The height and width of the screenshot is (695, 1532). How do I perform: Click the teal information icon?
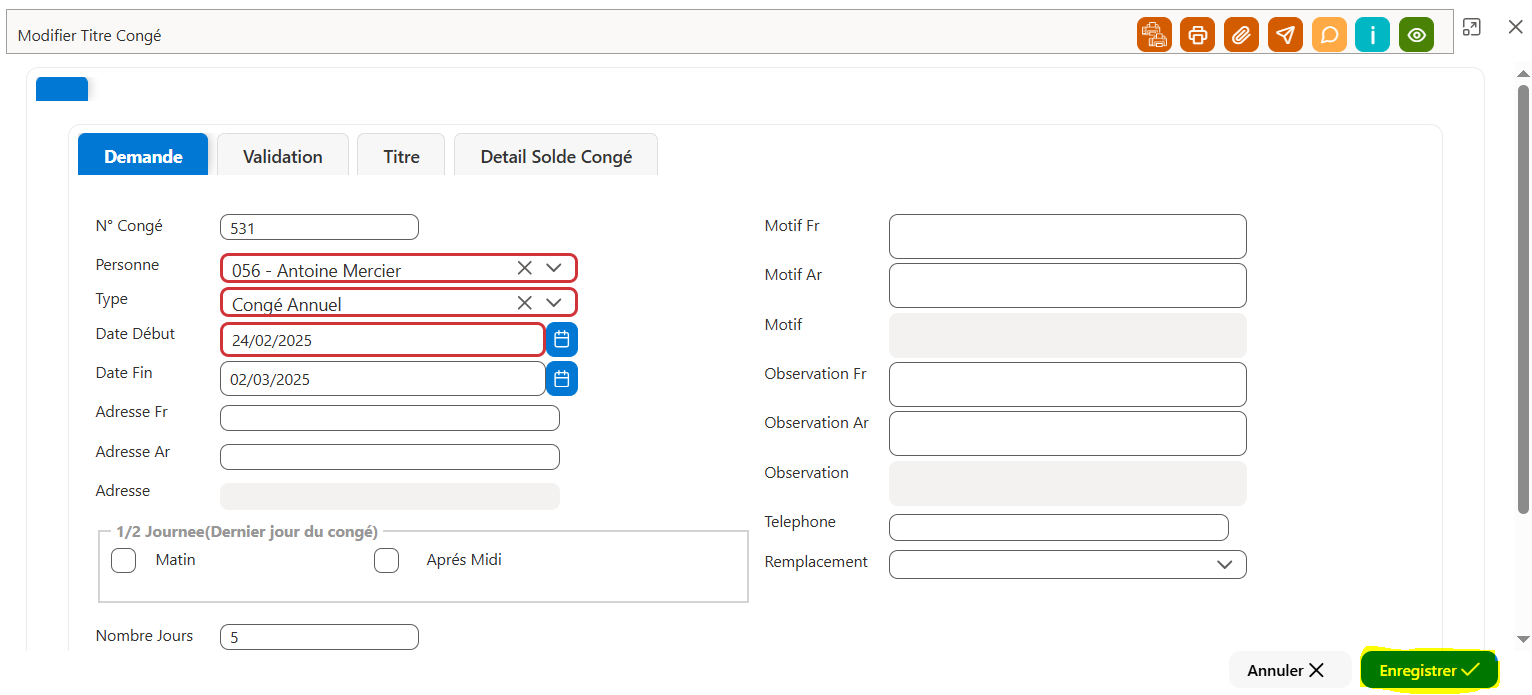[1372, 35]
